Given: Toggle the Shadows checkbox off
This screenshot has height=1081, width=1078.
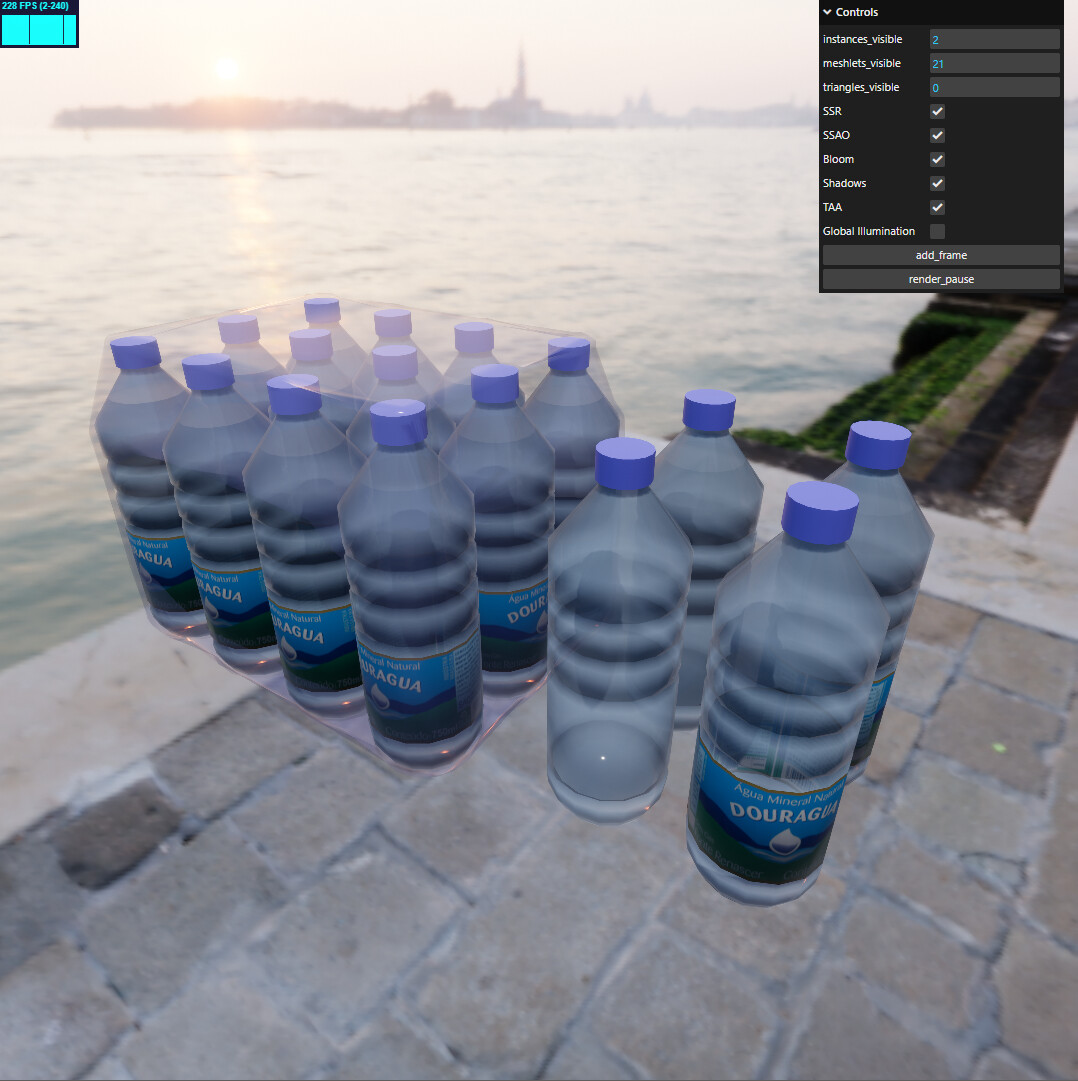Looking at the screenshot, I should 937,183.
